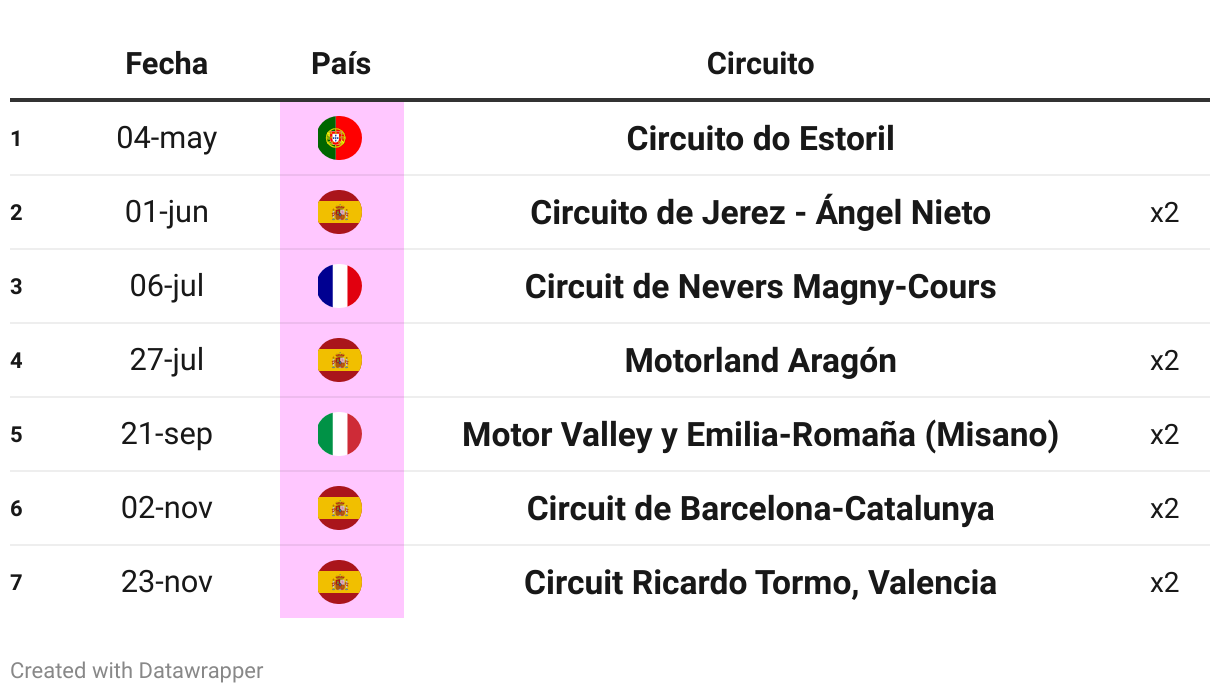Click the 04-may date cell
The height and width of the screenshot is (694, 1220).
pyautogui.click(x=167, y=138)
